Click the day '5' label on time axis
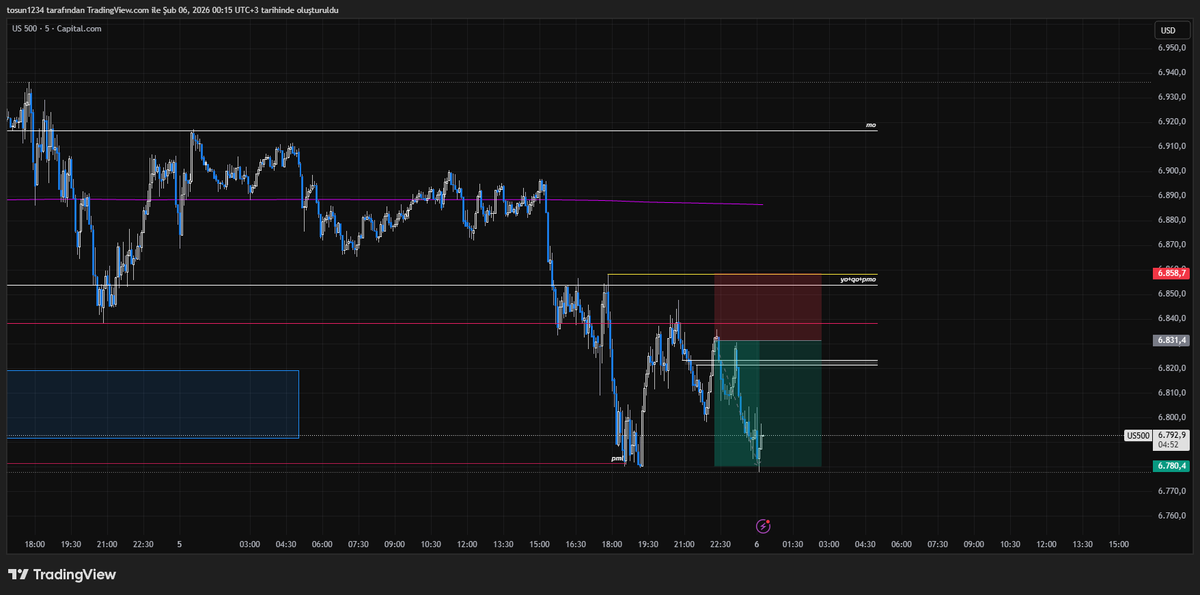Screen dimensions: 1200x595 point(179,544)
